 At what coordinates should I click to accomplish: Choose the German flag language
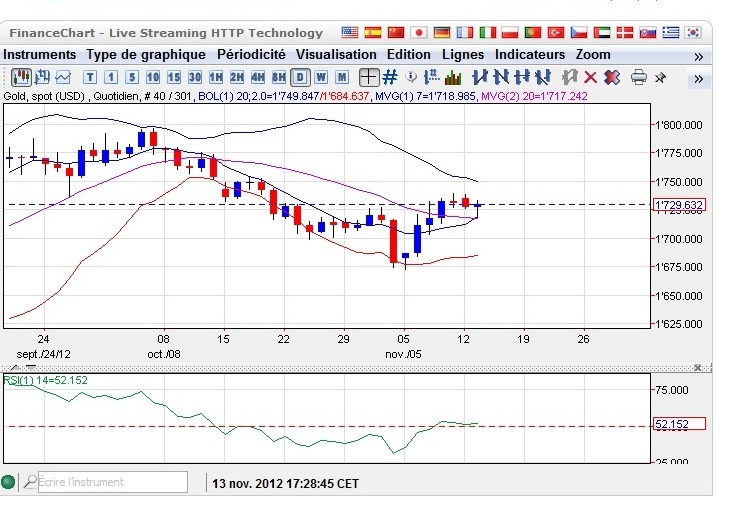tap(442, 33)
